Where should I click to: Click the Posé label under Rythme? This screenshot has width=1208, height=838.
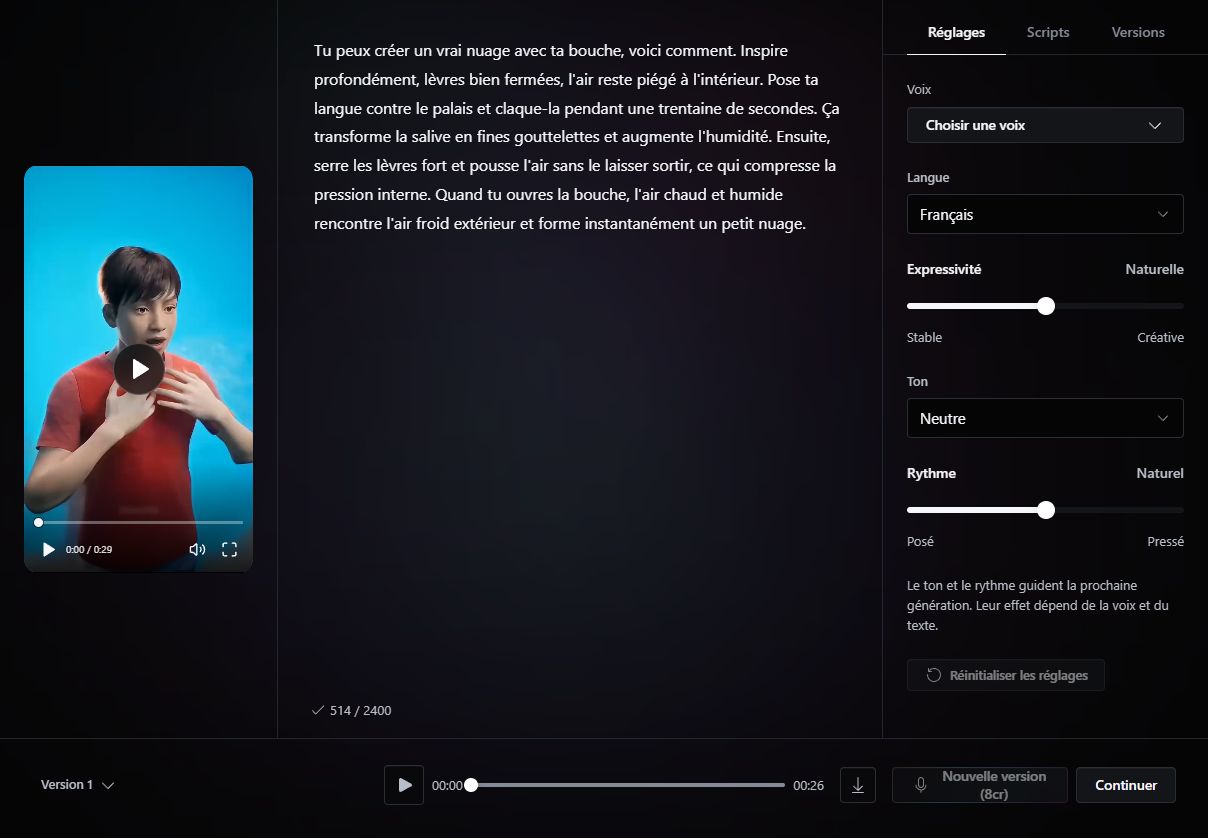pyautogui.click(x=920, y=542)
